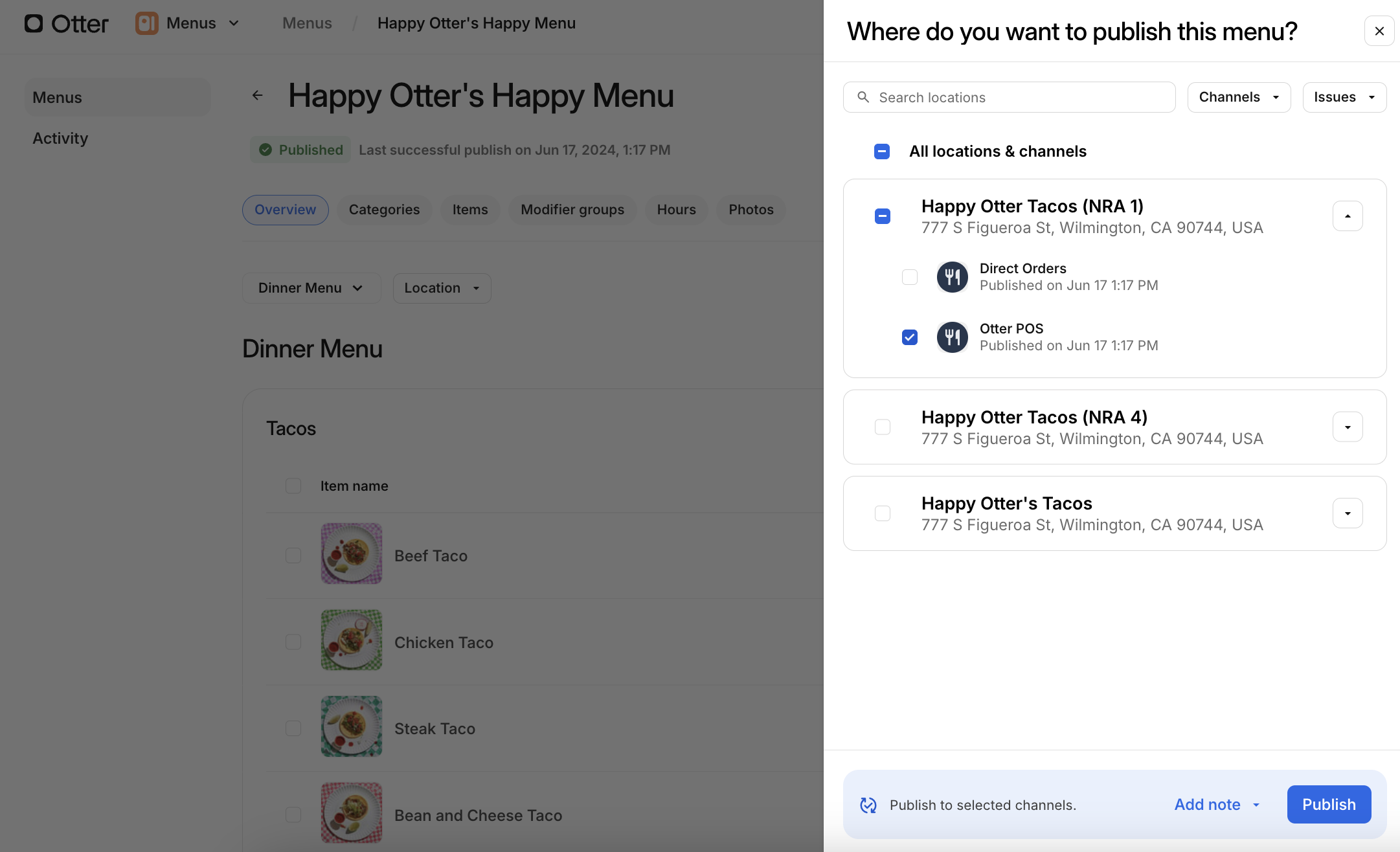Expand the Happy Otter's Tacos location card
Image resolution: width=1400 pixels, height=852 pixels.
coord(1348,513)
